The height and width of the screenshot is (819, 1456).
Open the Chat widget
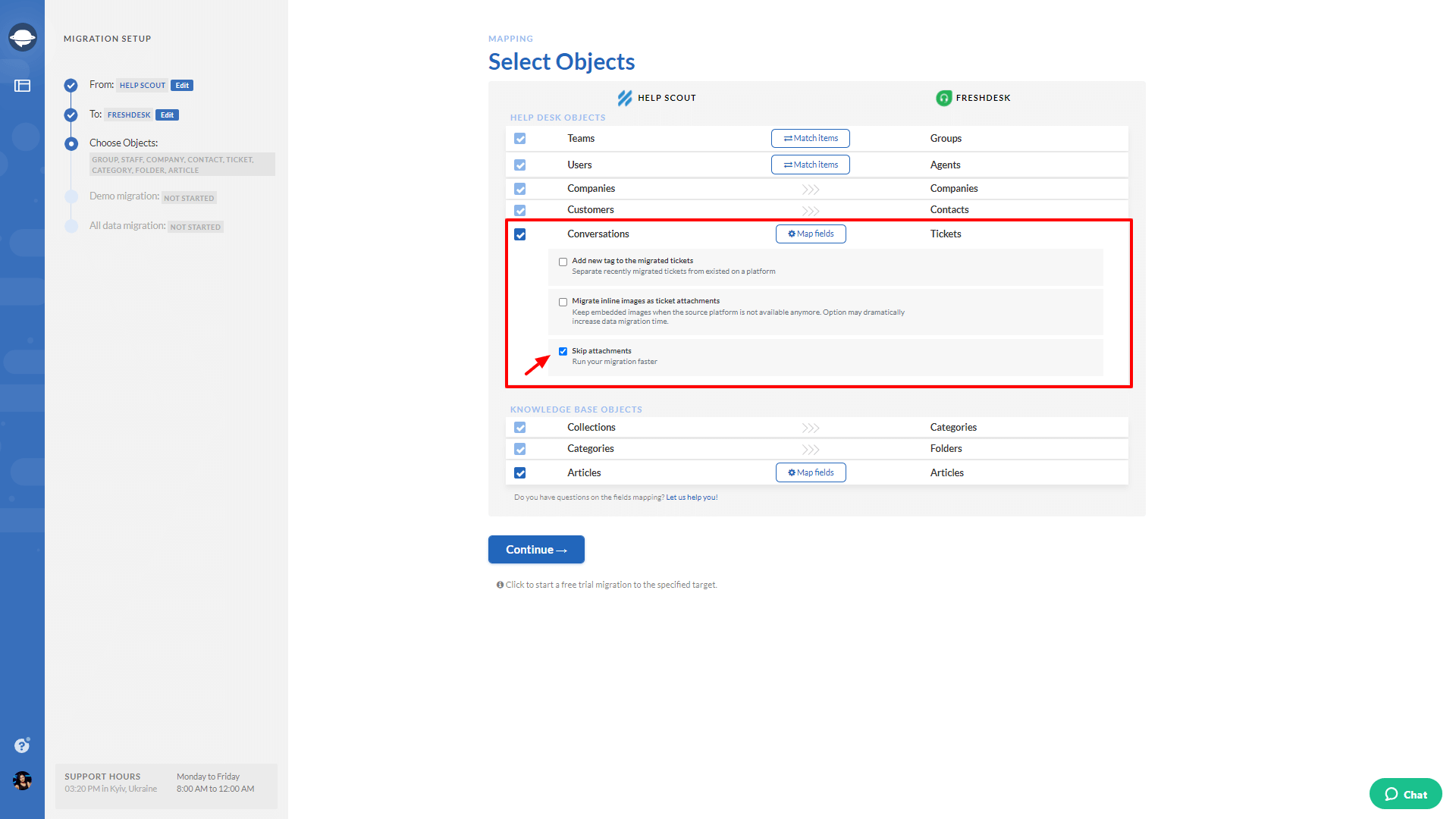coord(1405,794)
